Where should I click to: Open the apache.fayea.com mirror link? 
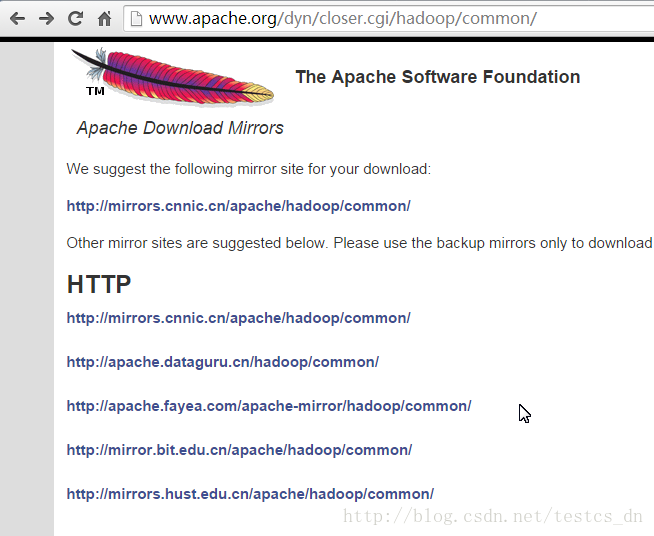point(269,406)
